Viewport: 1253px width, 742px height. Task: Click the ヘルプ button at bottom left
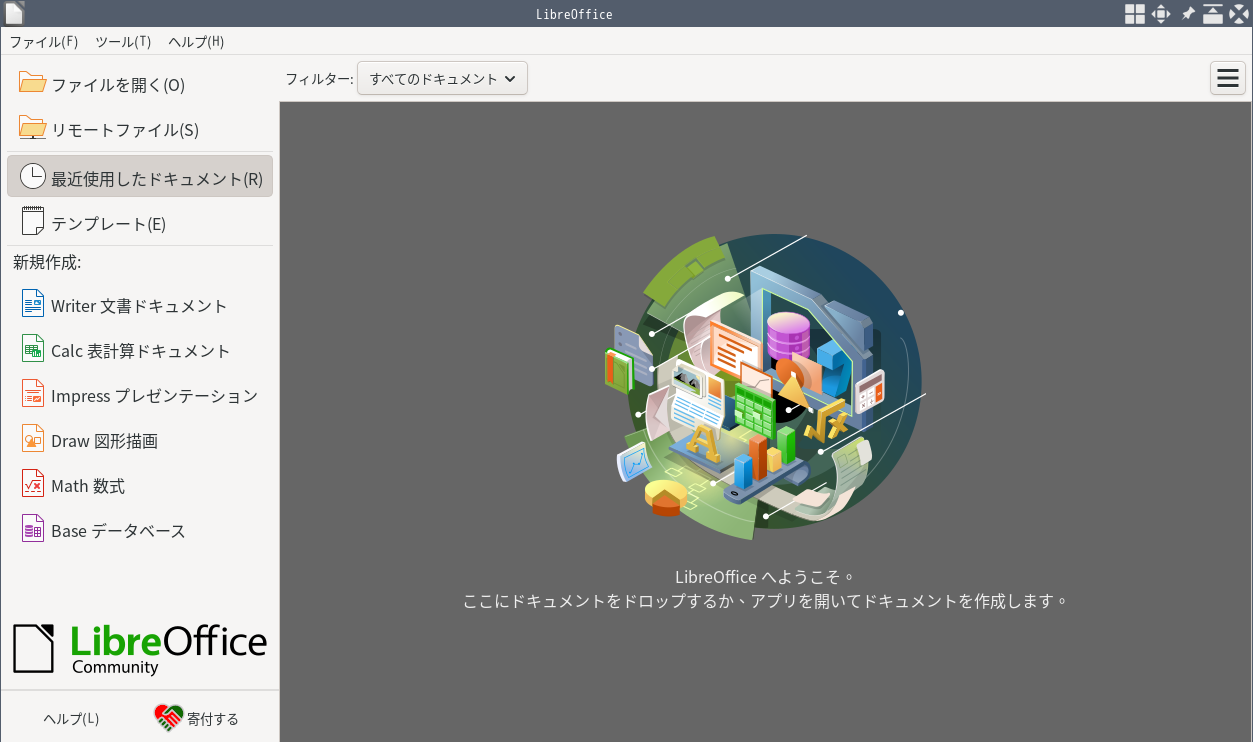coord(69,717)
